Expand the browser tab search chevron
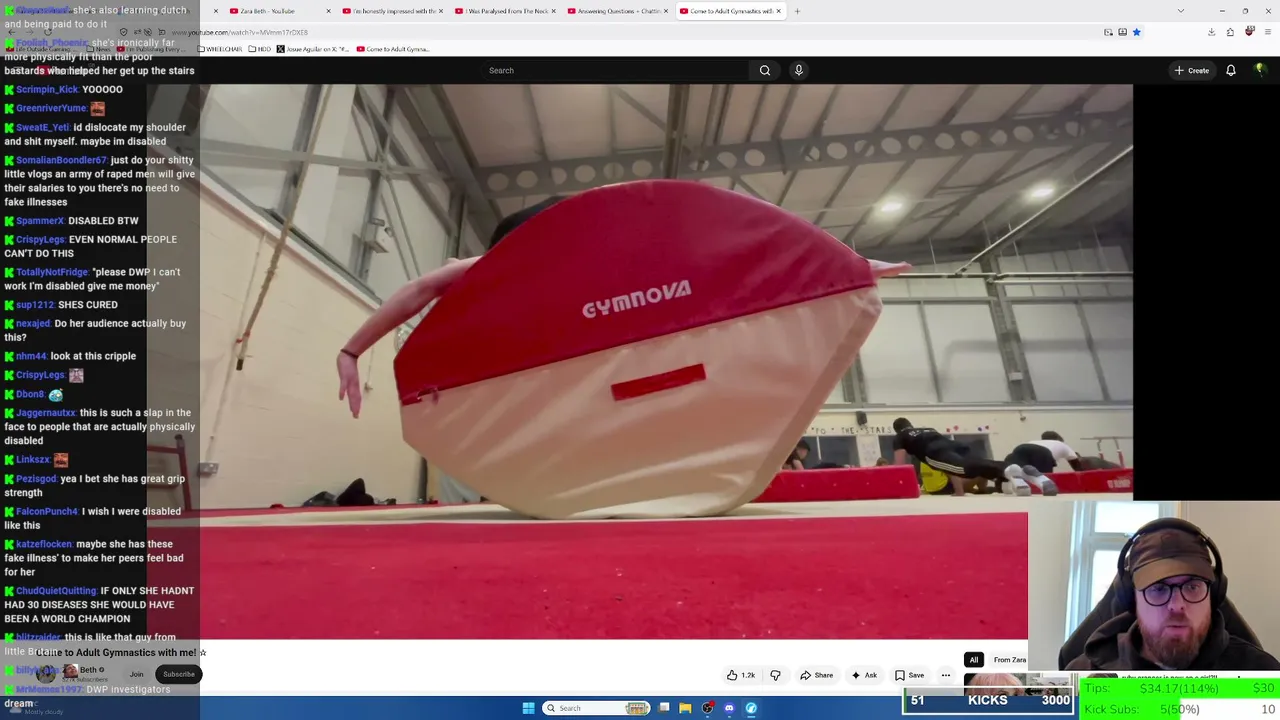Screen dimensions: 1280x720 [x=1181, y=11]
